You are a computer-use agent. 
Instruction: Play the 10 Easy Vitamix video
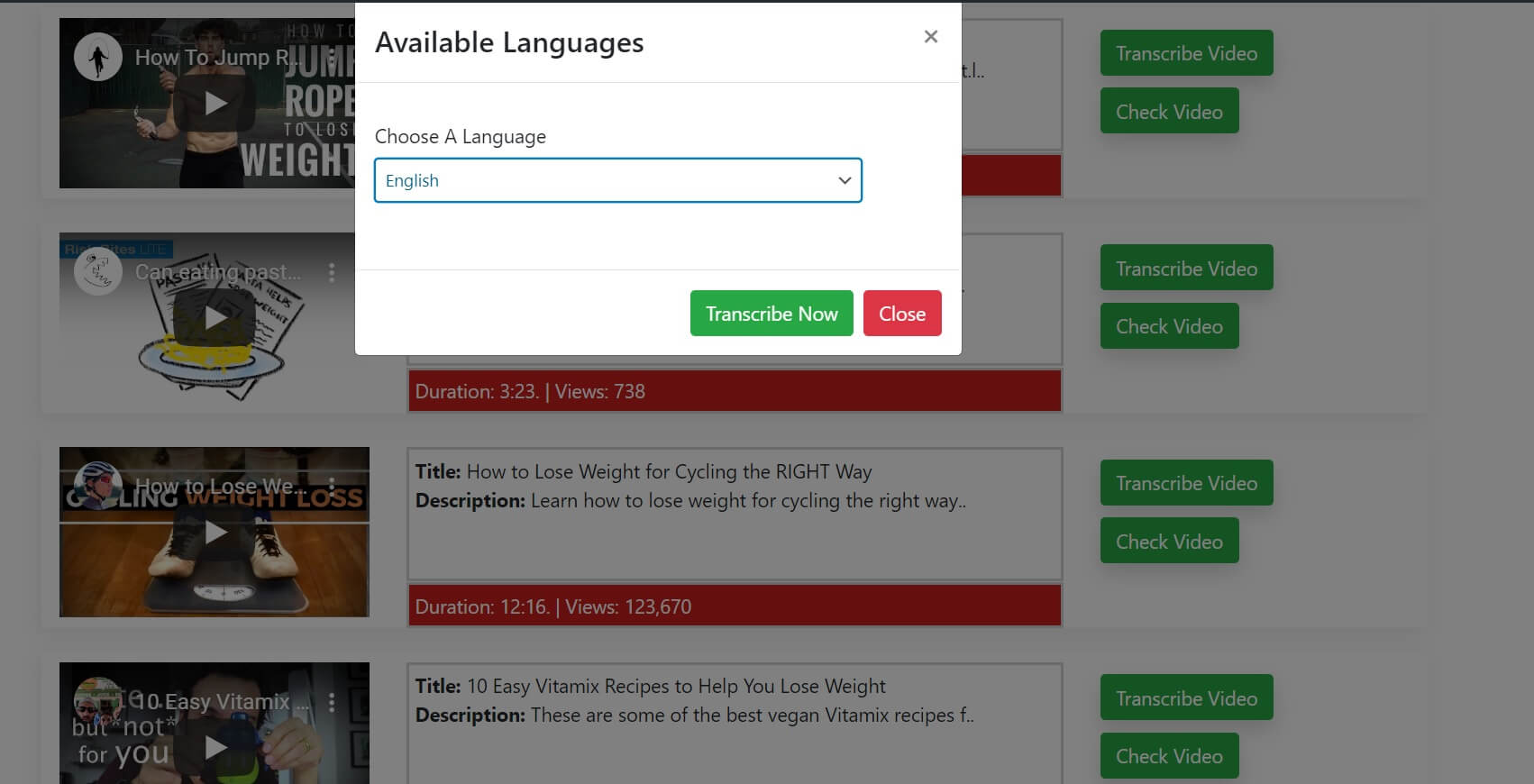(215, 747)
